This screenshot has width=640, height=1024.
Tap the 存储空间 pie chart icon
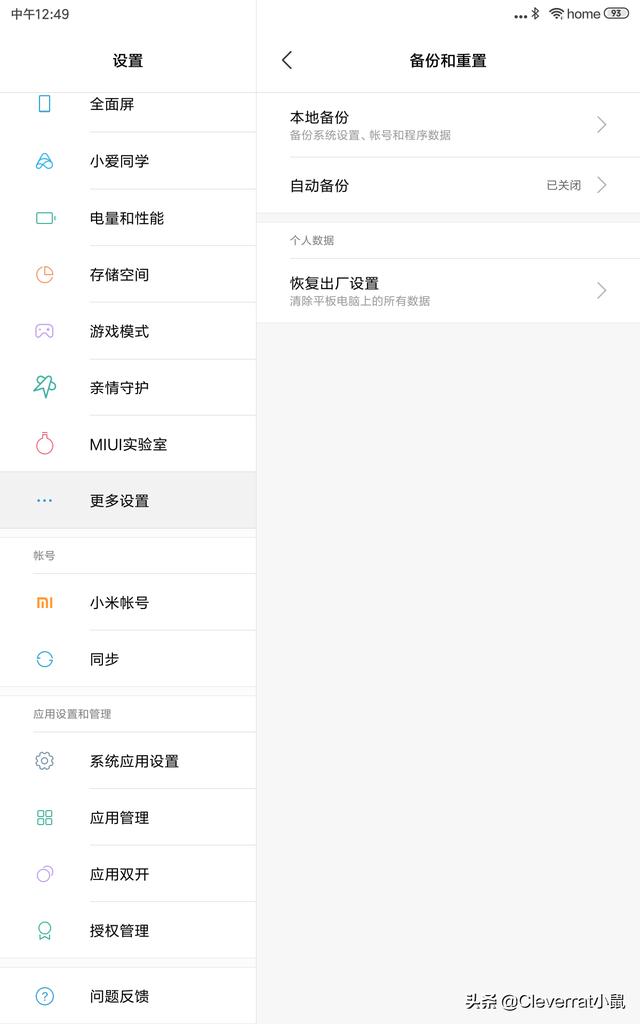[44, 274]
